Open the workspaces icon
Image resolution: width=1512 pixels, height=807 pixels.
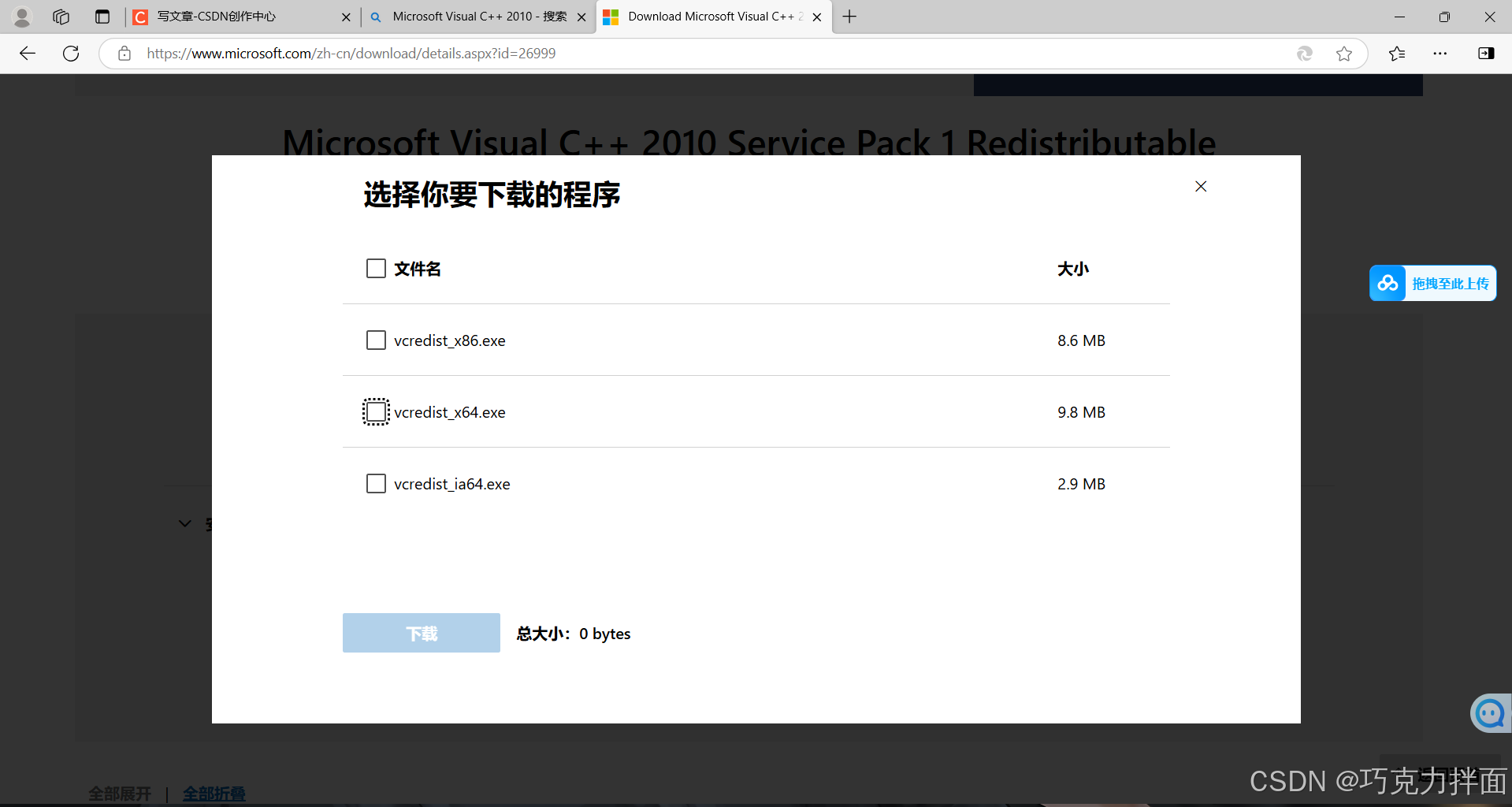pyautogui.click(x=61, y=17)
